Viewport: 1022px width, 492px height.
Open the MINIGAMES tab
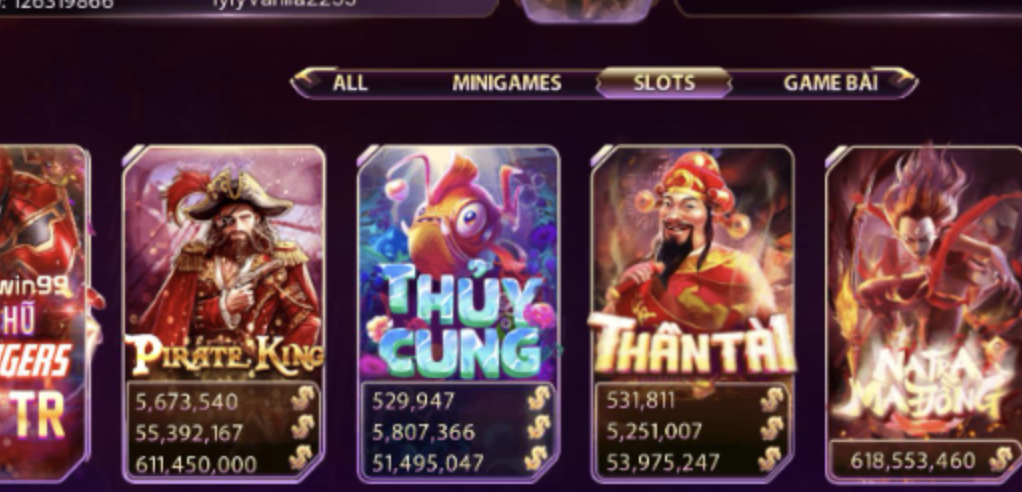click(x=506, y=83)
